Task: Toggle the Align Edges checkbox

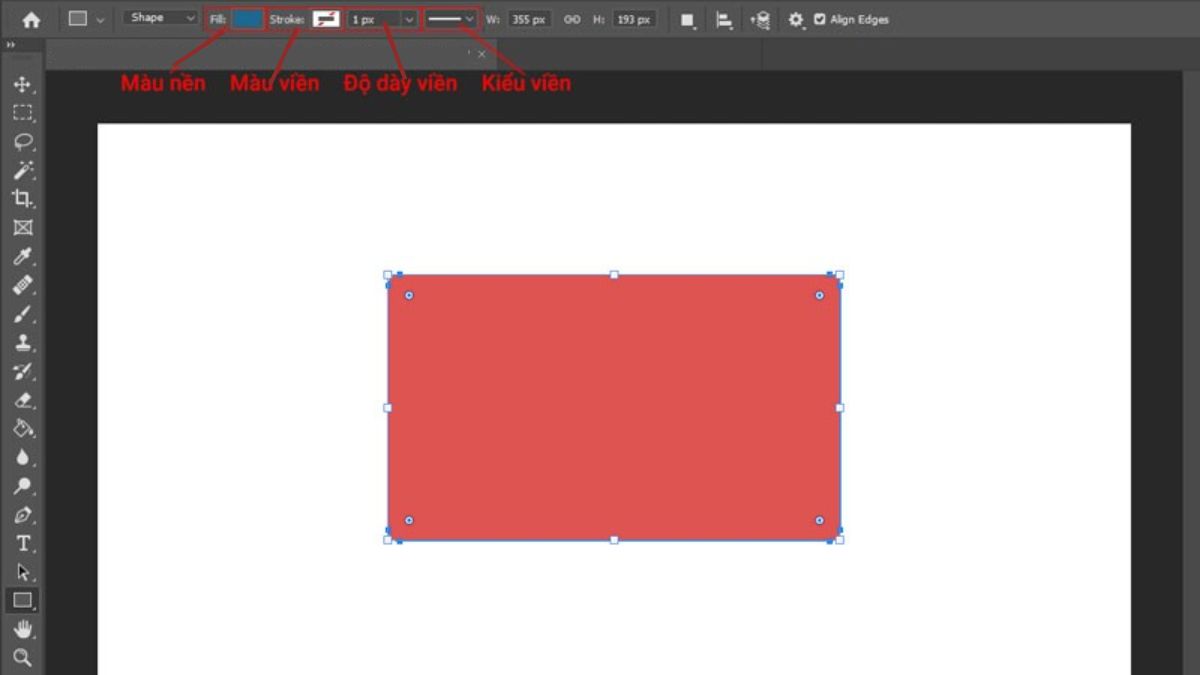Action: click(820, 19)
